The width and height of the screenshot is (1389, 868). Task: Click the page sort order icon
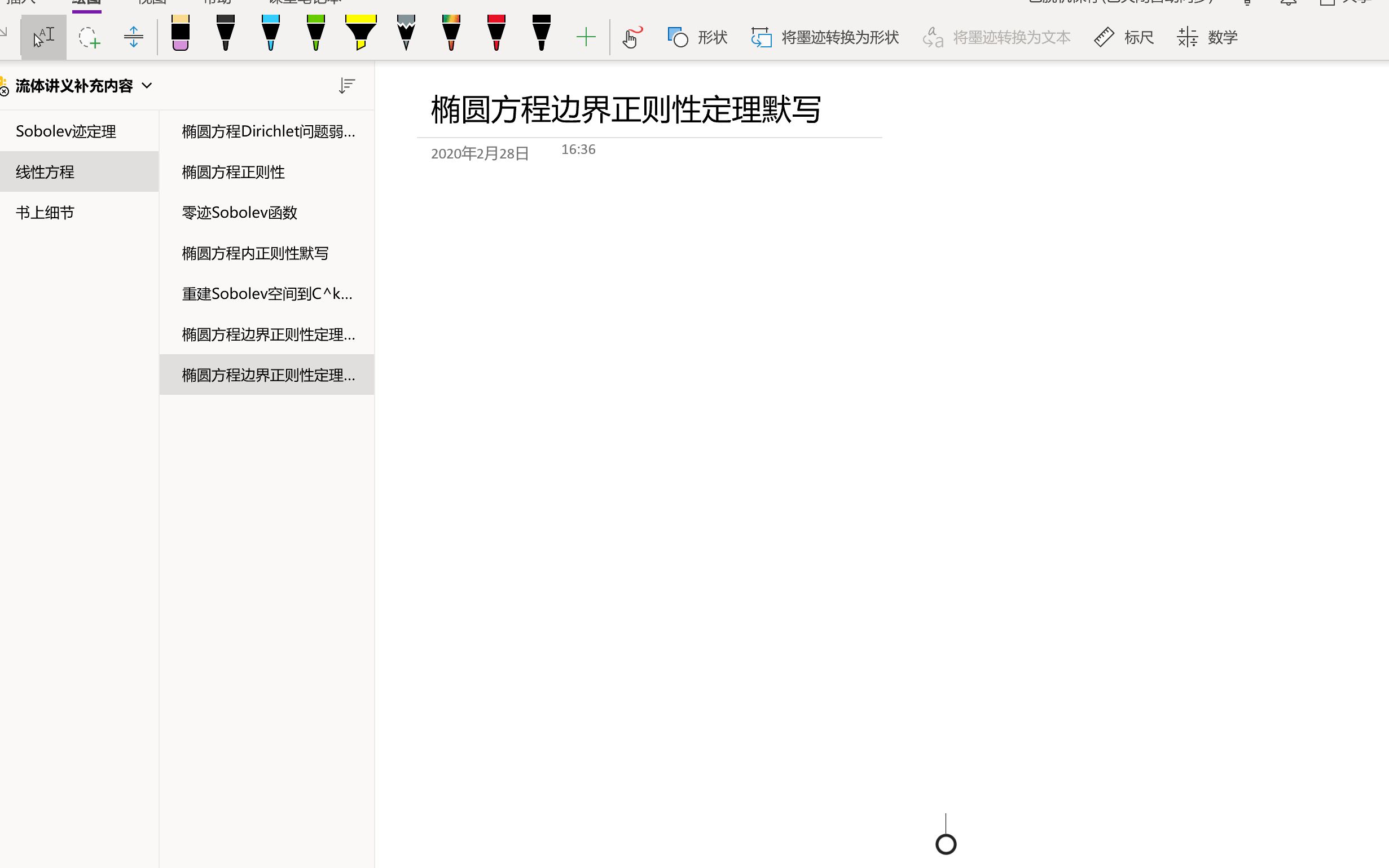point(347,86)
